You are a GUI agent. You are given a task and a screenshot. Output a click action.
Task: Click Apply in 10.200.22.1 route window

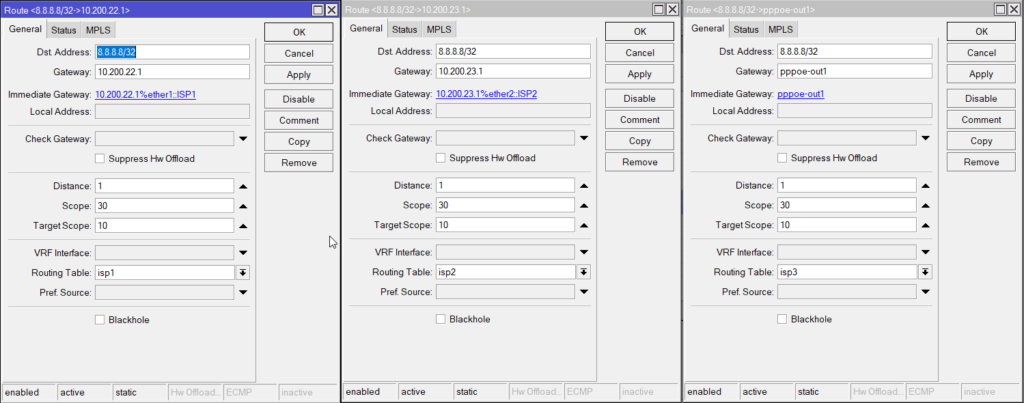pos(298,75)
